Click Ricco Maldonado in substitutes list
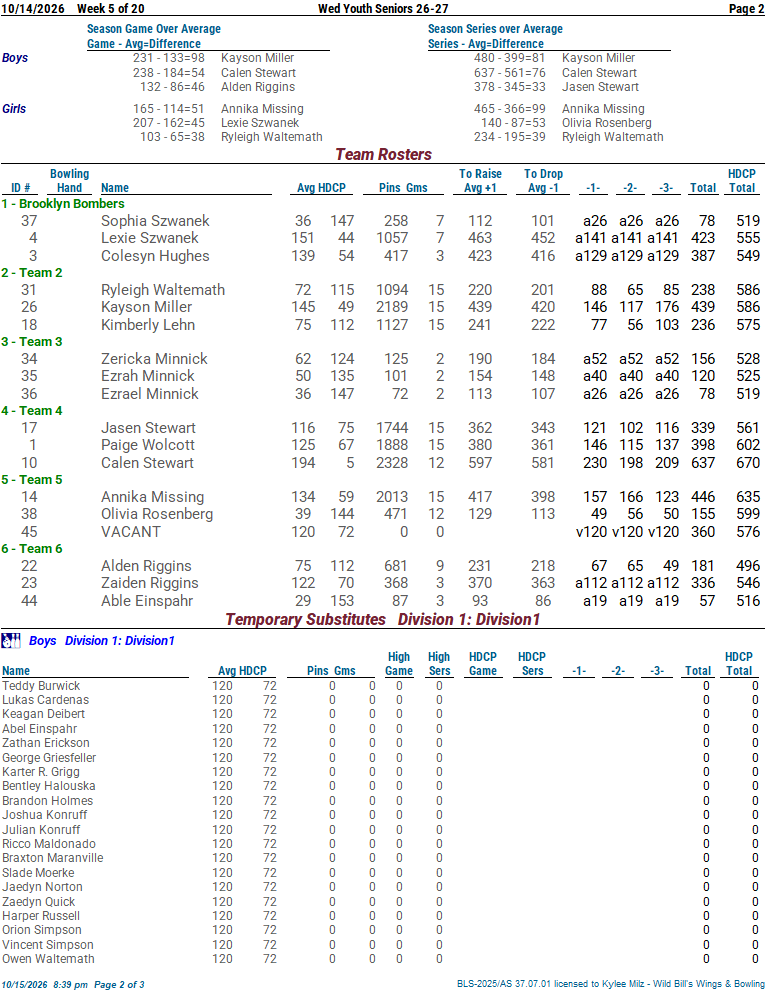 click(x=49, y=844)
